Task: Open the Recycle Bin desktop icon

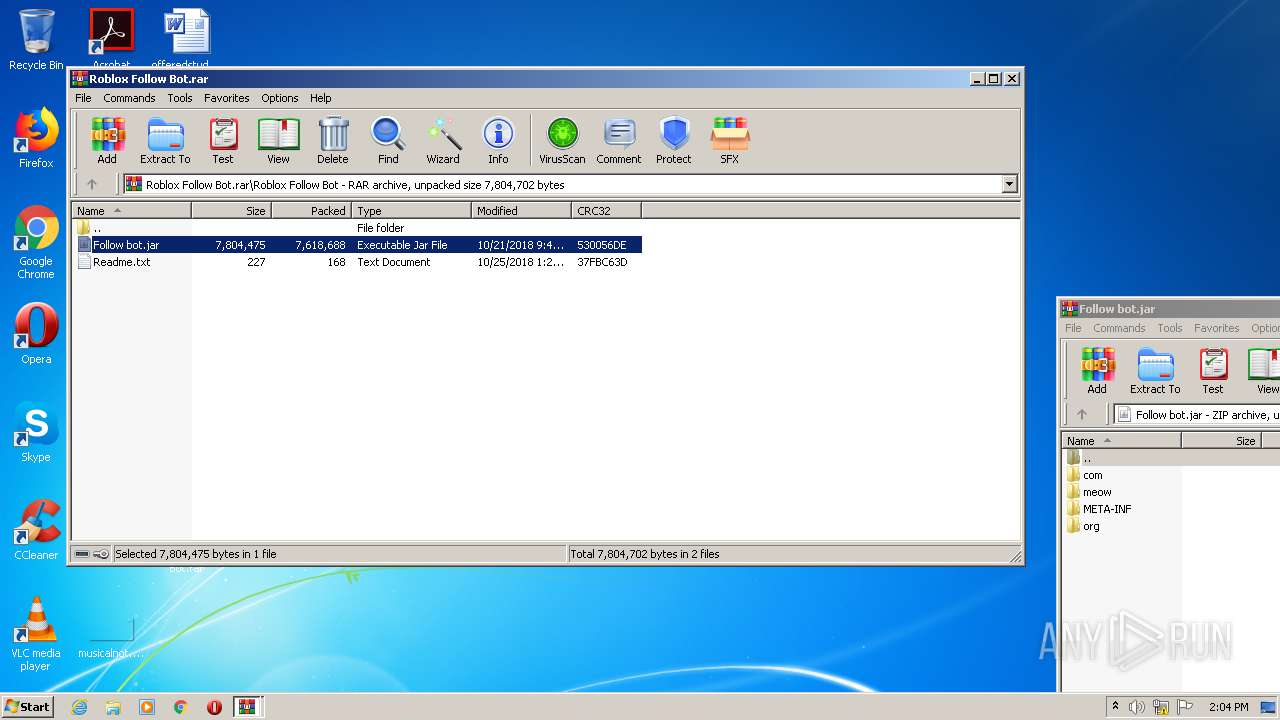Action: pyautogui.click(x=36, y=40)
